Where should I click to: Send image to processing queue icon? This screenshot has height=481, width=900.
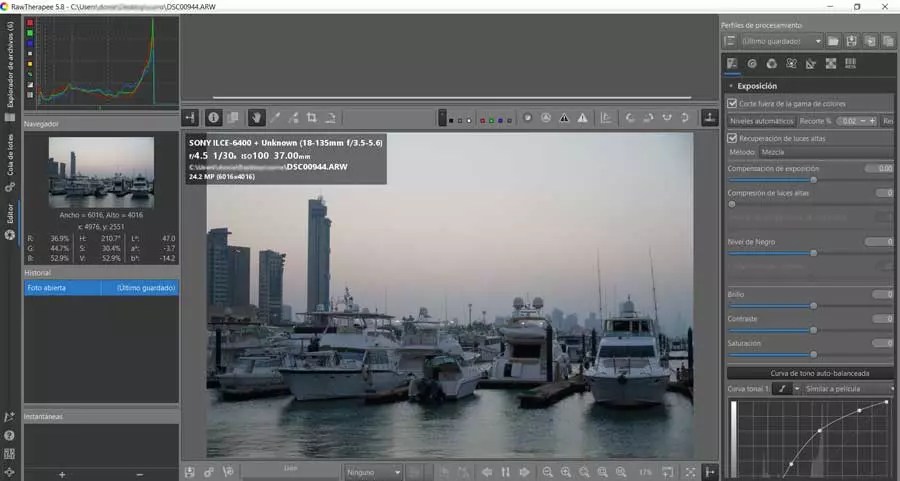(208, 472)
